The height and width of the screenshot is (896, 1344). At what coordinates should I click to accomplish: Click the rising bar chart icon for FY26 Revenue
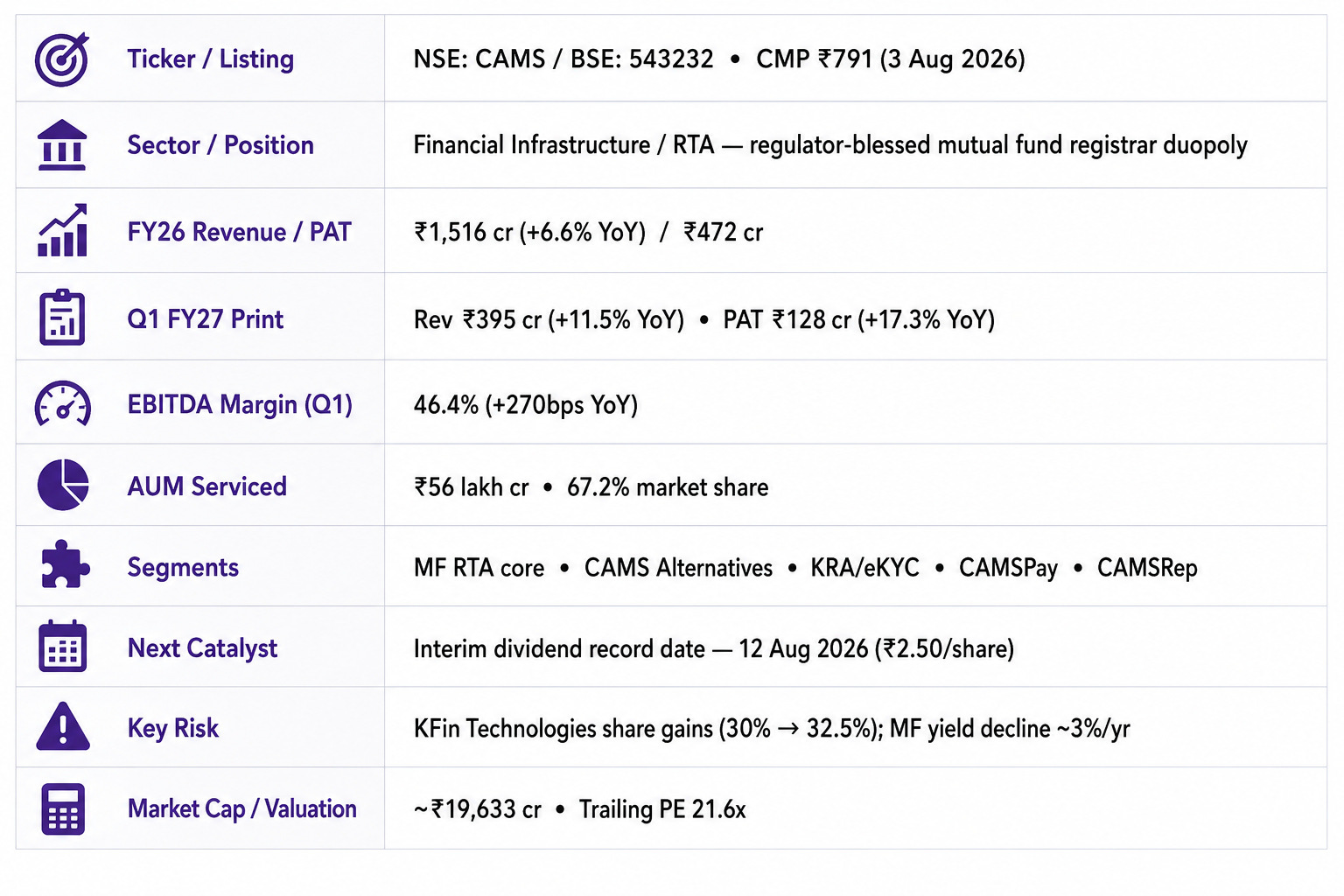tap(62, 230)
